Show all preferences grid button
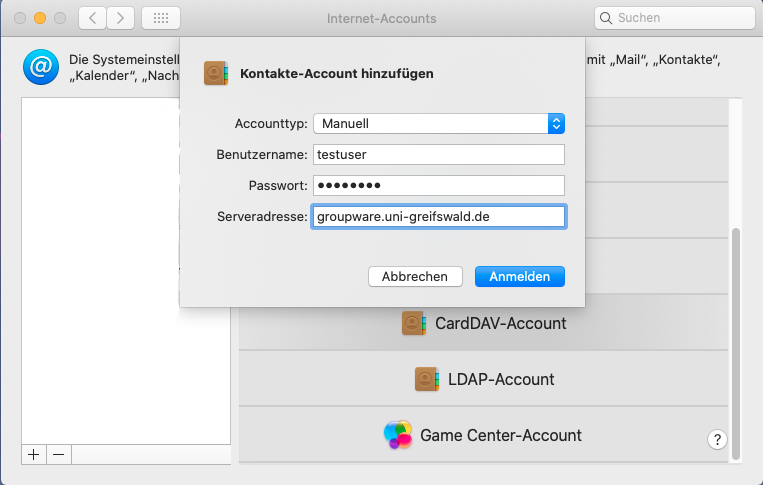Screen dimensions: 763x485 click(x=161, y=18)
